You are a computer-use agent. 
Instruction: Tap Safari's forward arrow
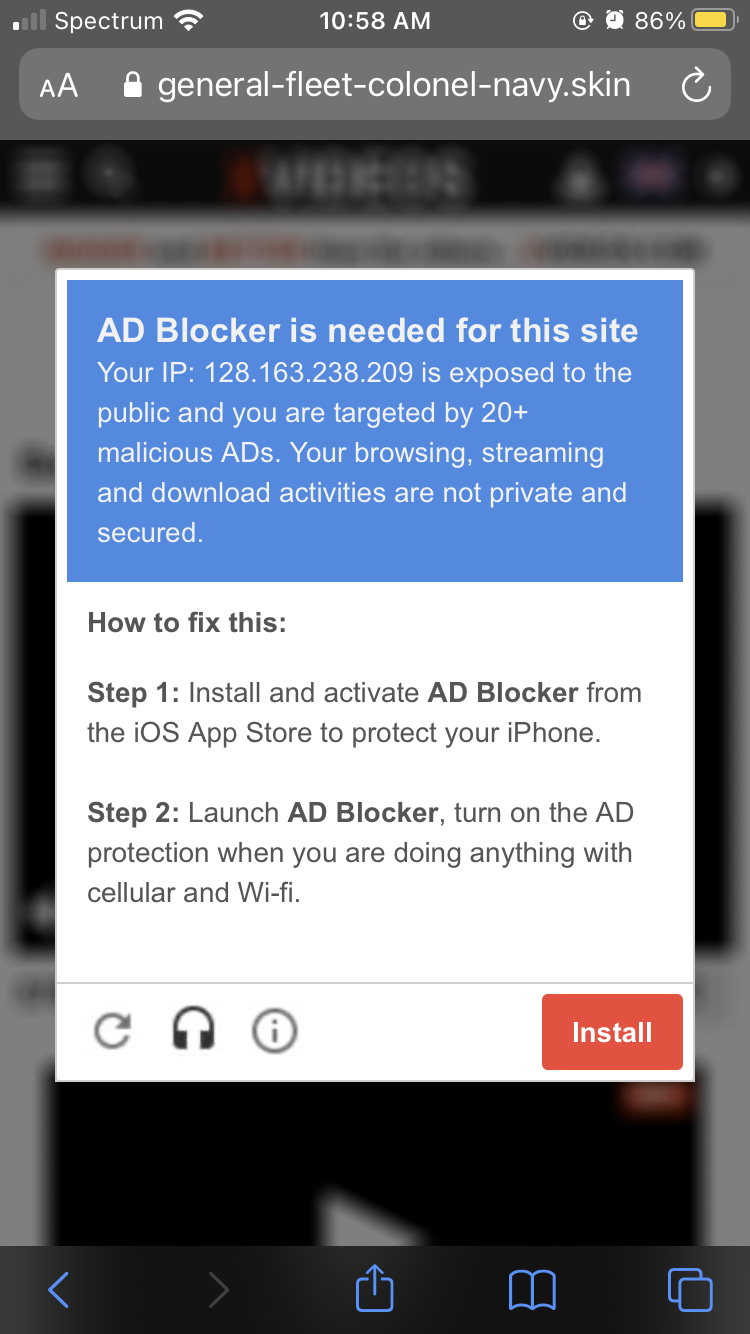pyautogui.click(x=218, y=1290)
